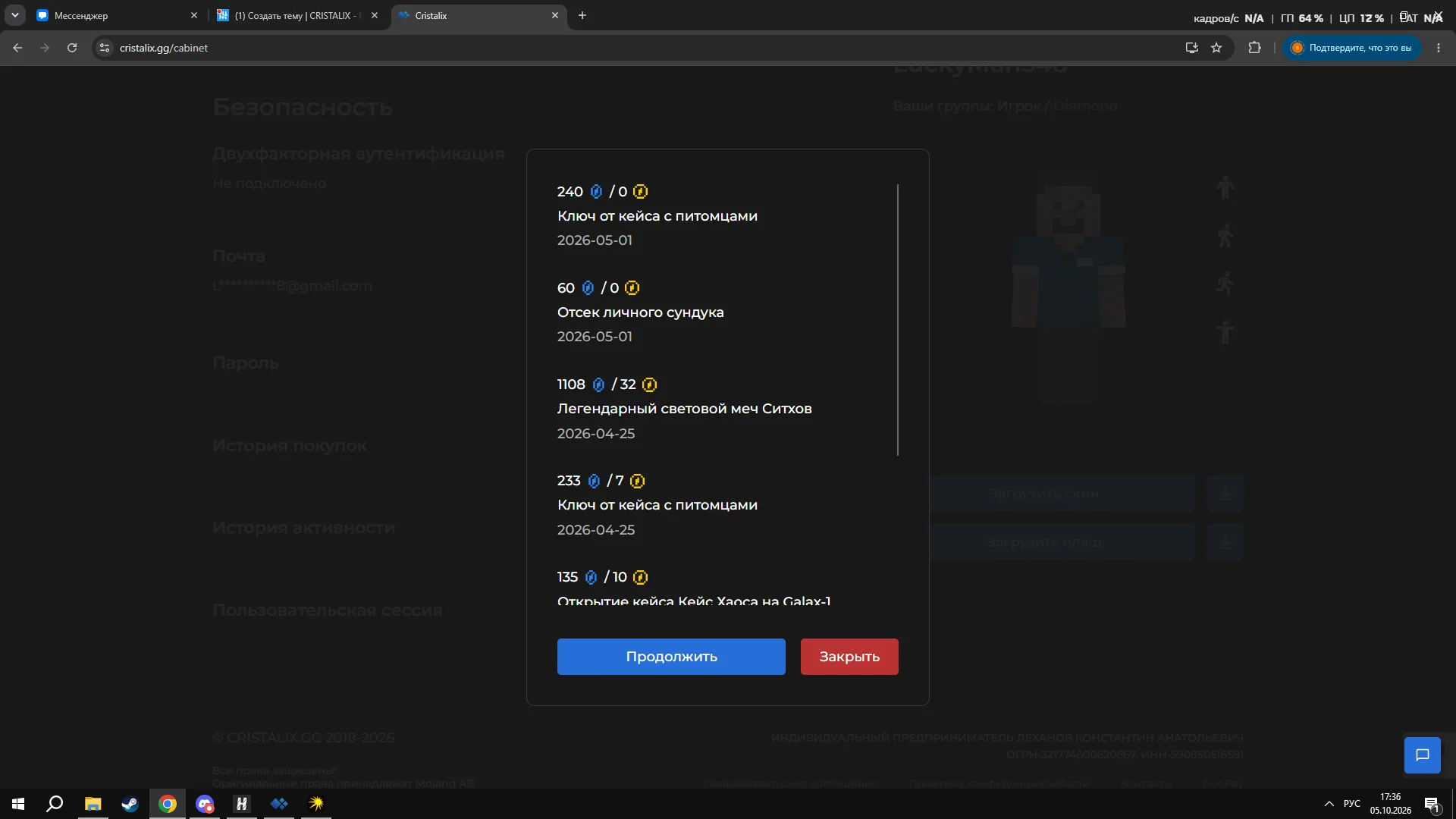Click the gold coin icon beside /10
Image resolution: width=1456 pixels, height=819 pixels.
640,577
